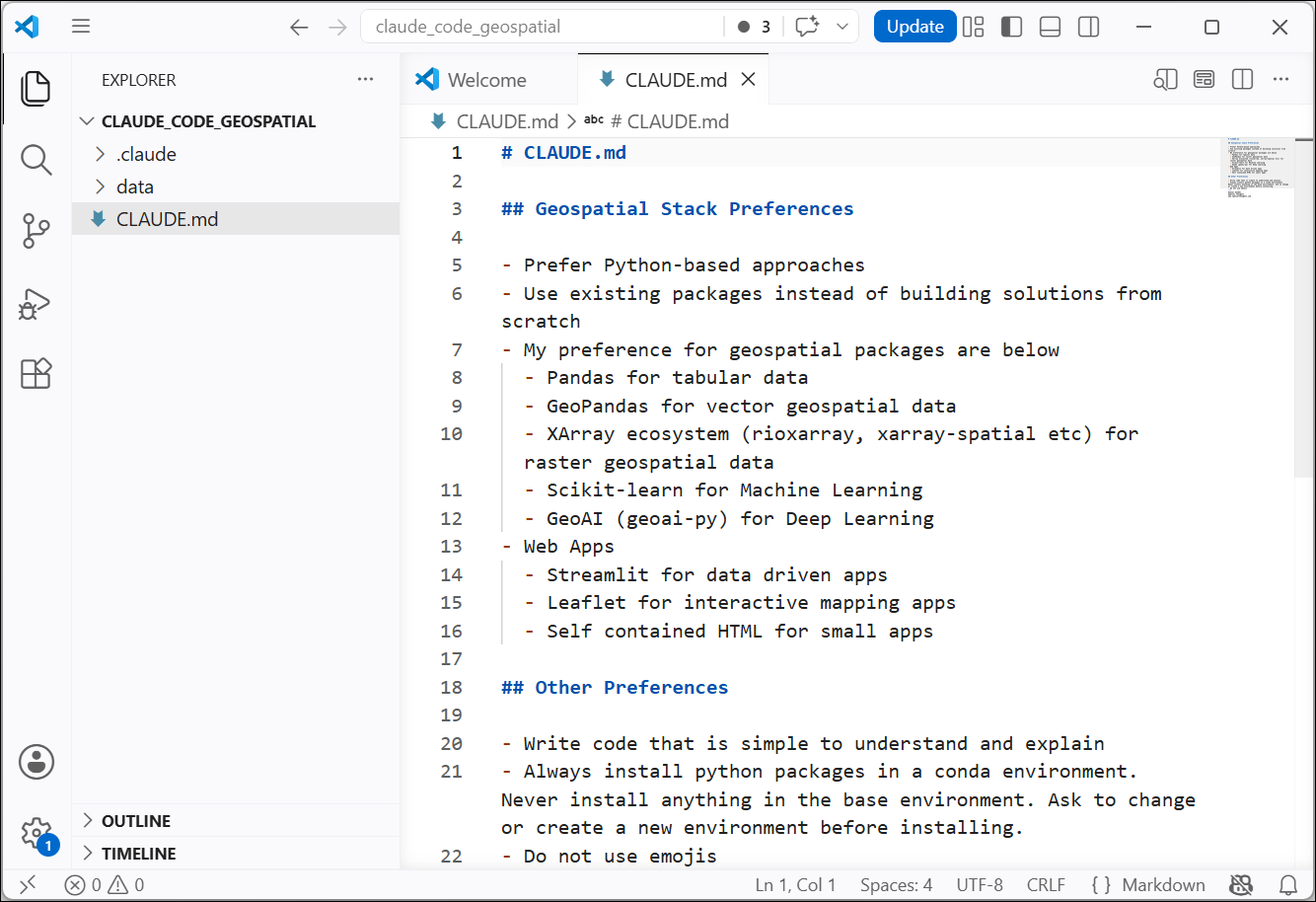Open the Accounts menu icon
Viewport: 1316px width, 902px height.
(37, 762)
